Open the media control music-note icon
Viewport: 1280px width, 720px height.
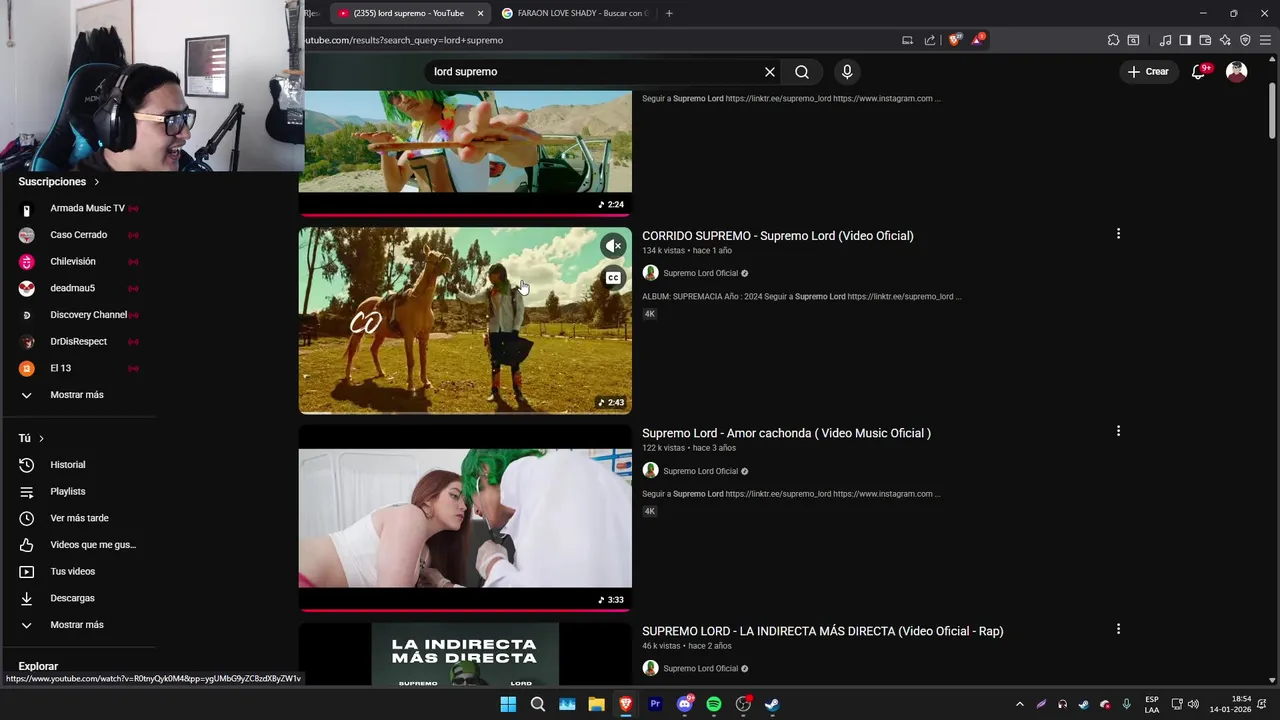1165,40
